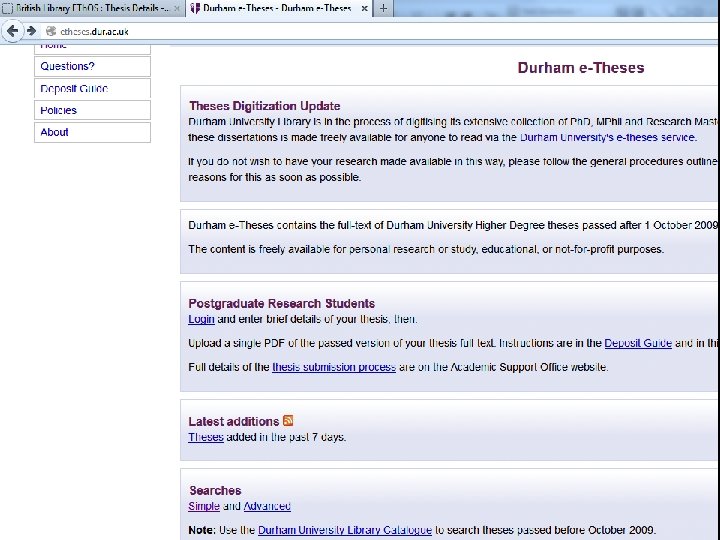The height and width of the screenshot is (540, 720).
Task: Click the British Library EThOS tab favicon
Action: coord(7,8)
